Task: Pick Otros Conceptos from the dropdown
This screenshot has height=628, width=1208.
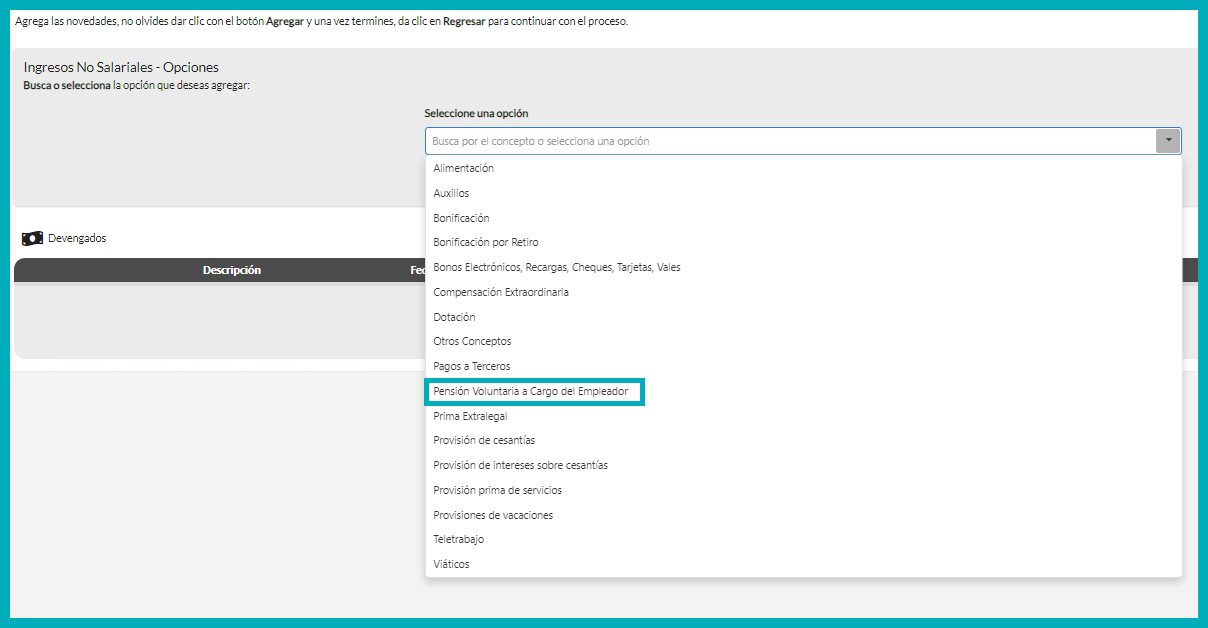Action: pyautogui.click(x=803, y=341)
